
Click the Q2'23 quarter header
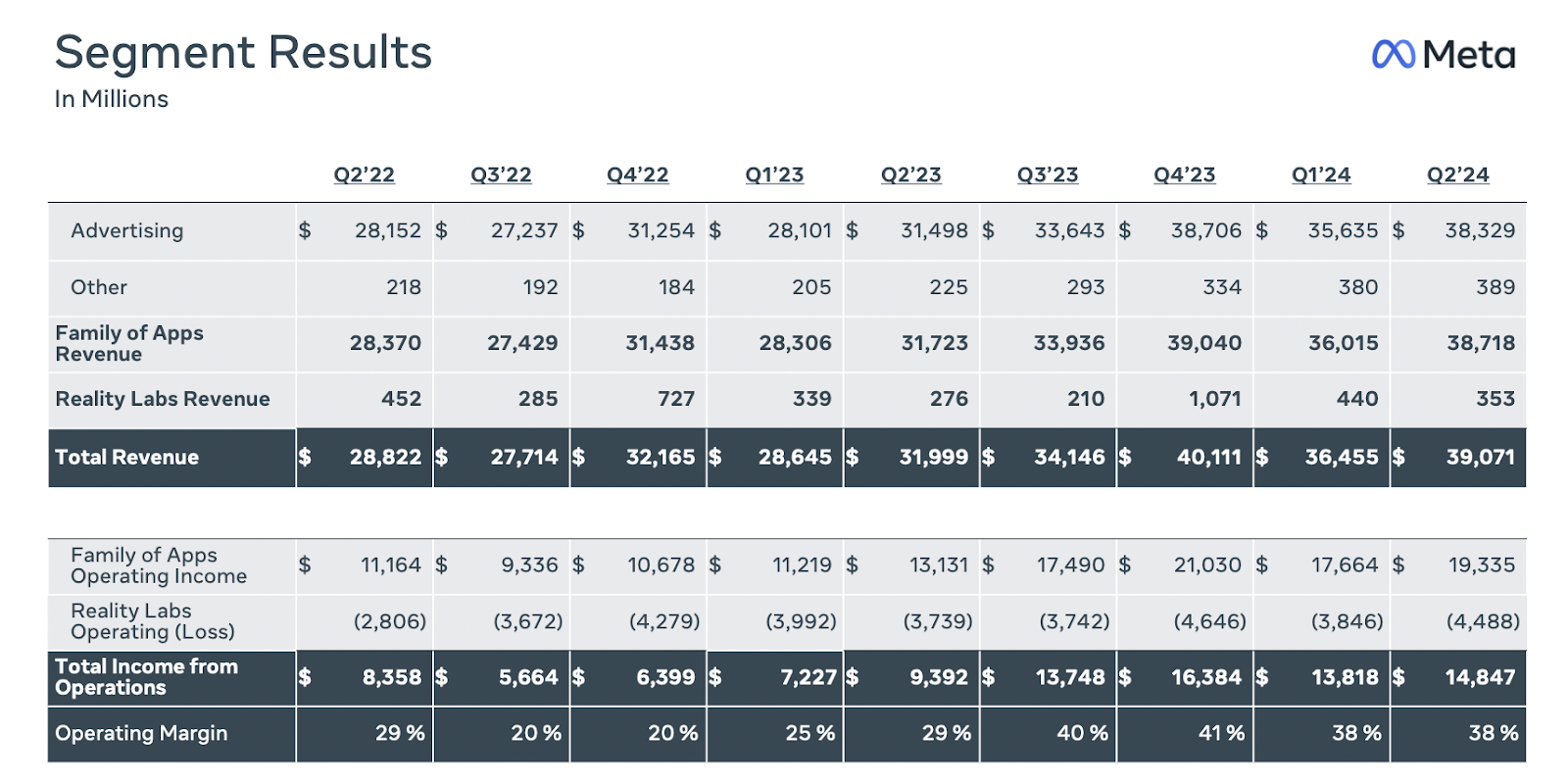coord(910,175)
